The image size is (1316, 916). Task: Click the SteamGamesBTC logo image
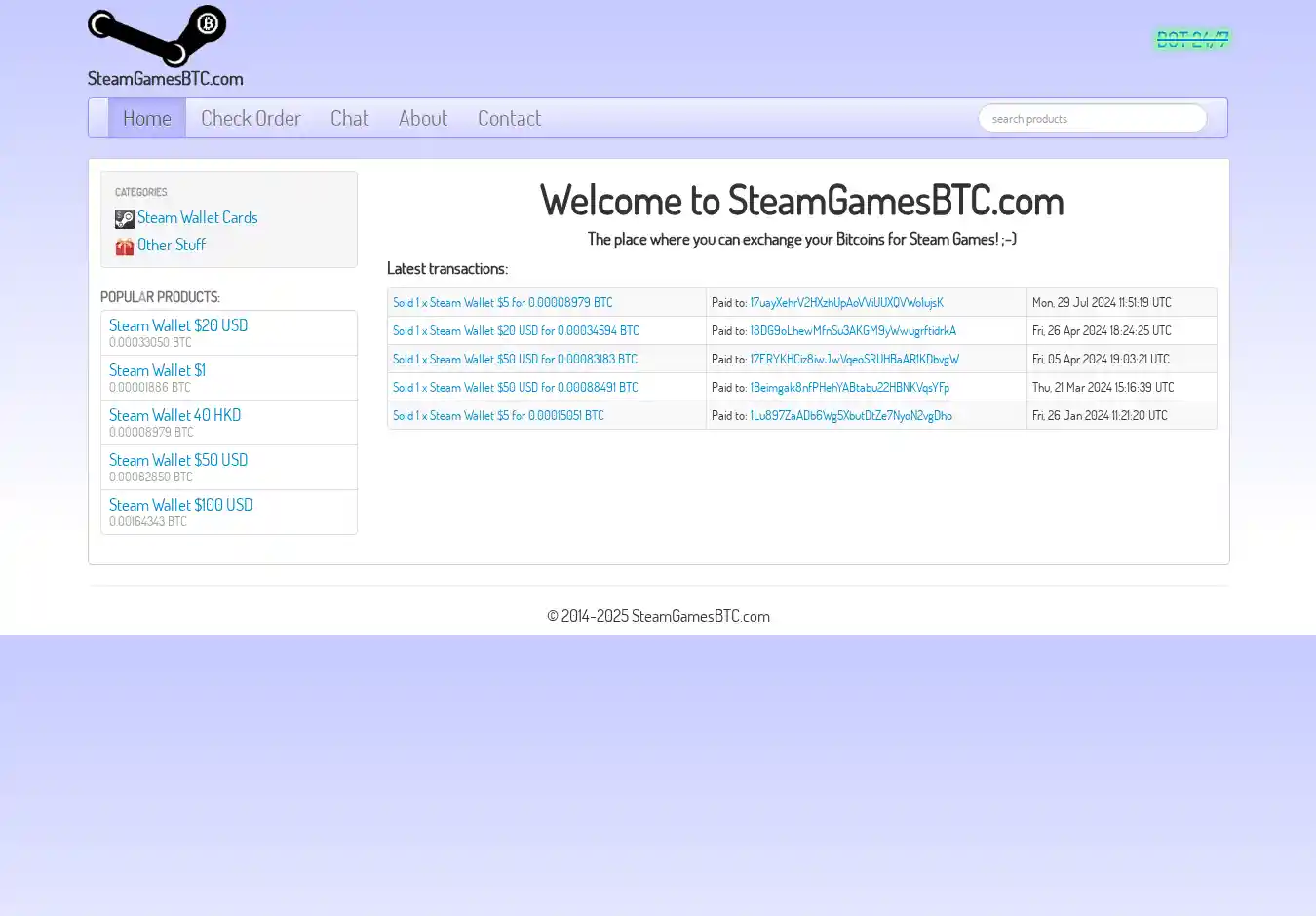(157, 36)
